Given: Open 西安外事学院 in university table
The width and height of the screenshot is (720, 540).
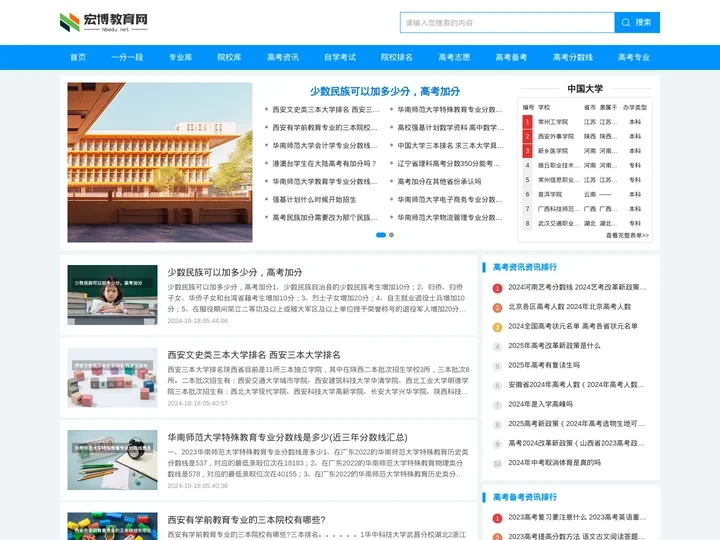Looking at the screenshot, I should point(556,136).
